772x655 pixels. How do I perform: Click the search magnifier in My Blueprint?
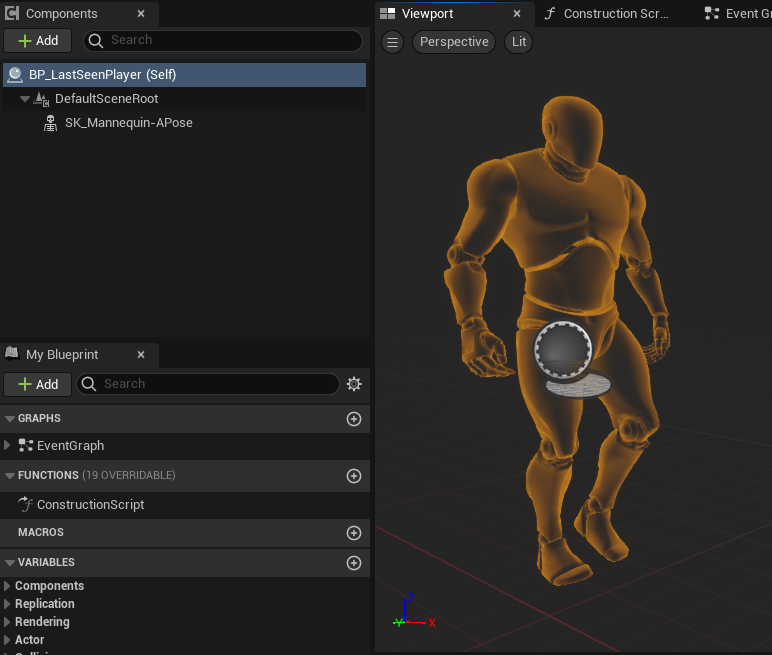coord(89,384)
